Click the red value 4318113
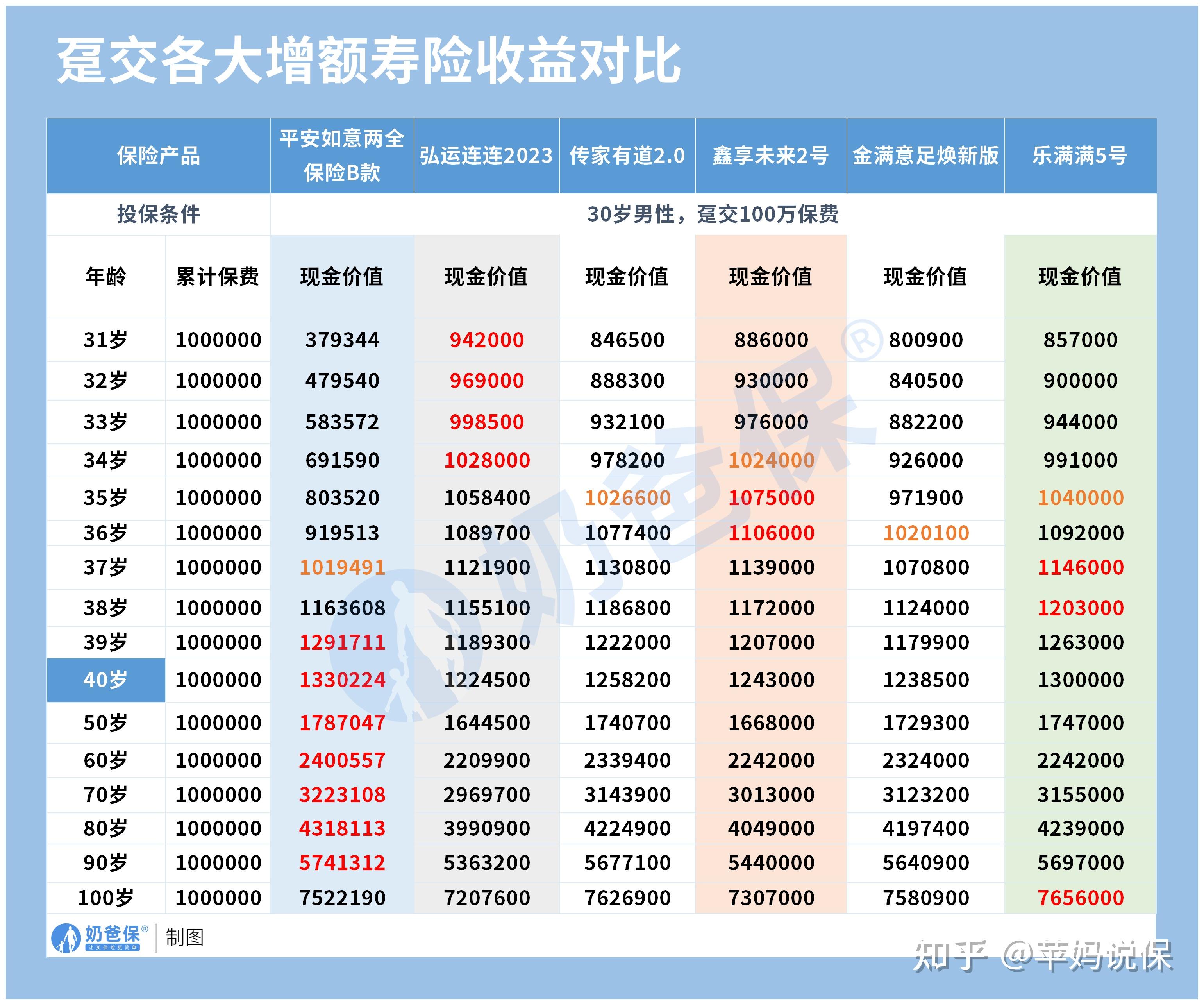Image resolution: width=1204 pixels, height=1005 pixels. pos(342,829)
